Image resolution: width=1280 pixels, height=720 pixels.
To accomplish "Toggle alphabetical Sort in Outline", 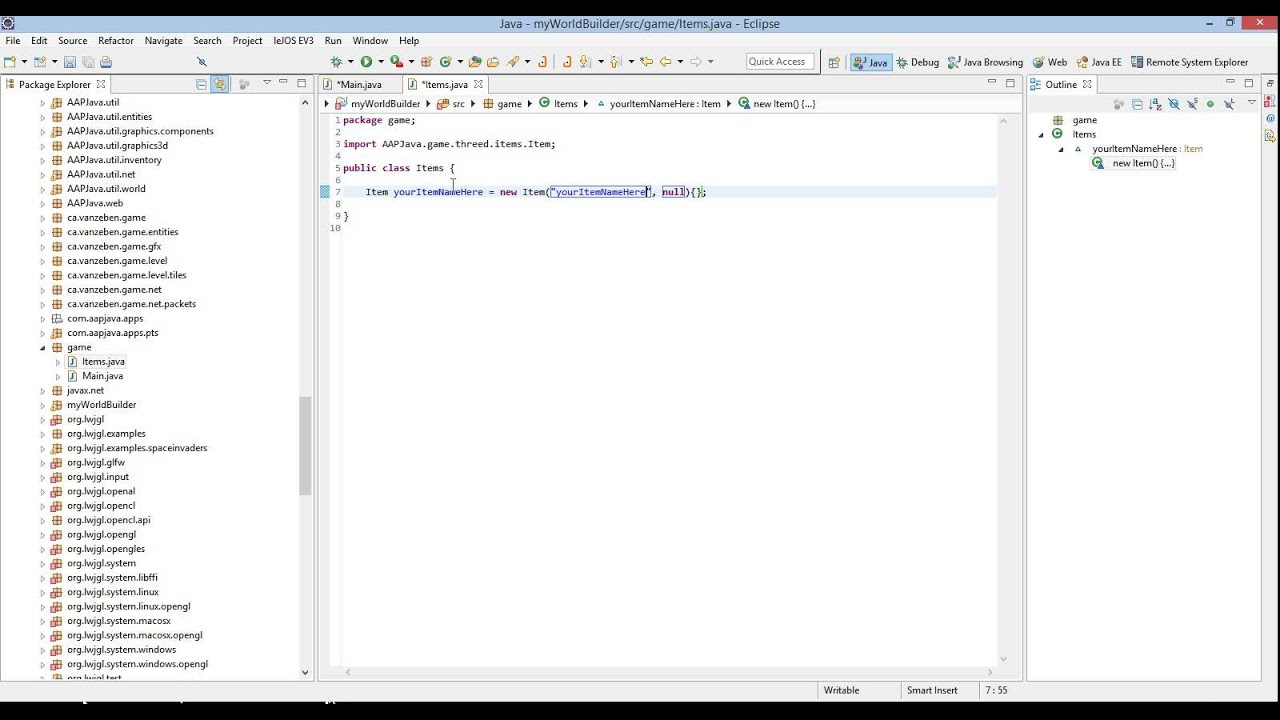I will click(1155, 104).
